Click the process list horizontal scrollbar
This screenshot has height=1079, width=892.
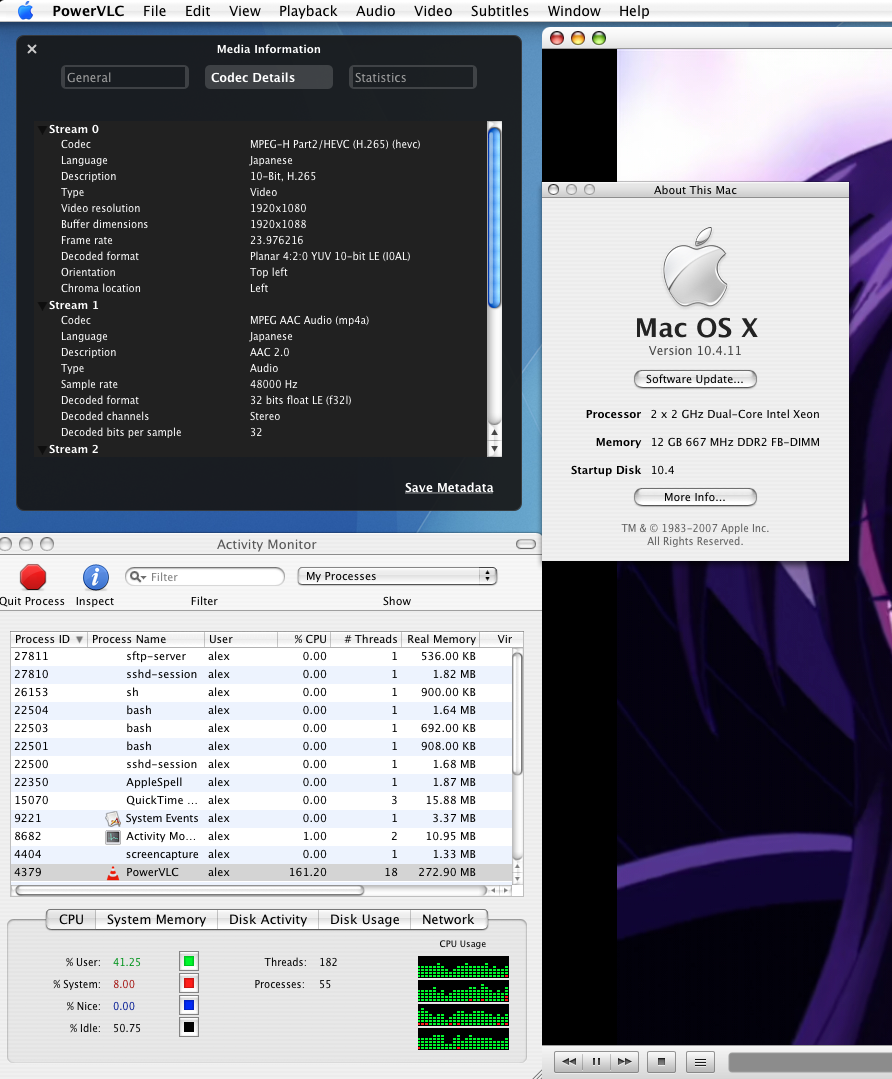189,890
